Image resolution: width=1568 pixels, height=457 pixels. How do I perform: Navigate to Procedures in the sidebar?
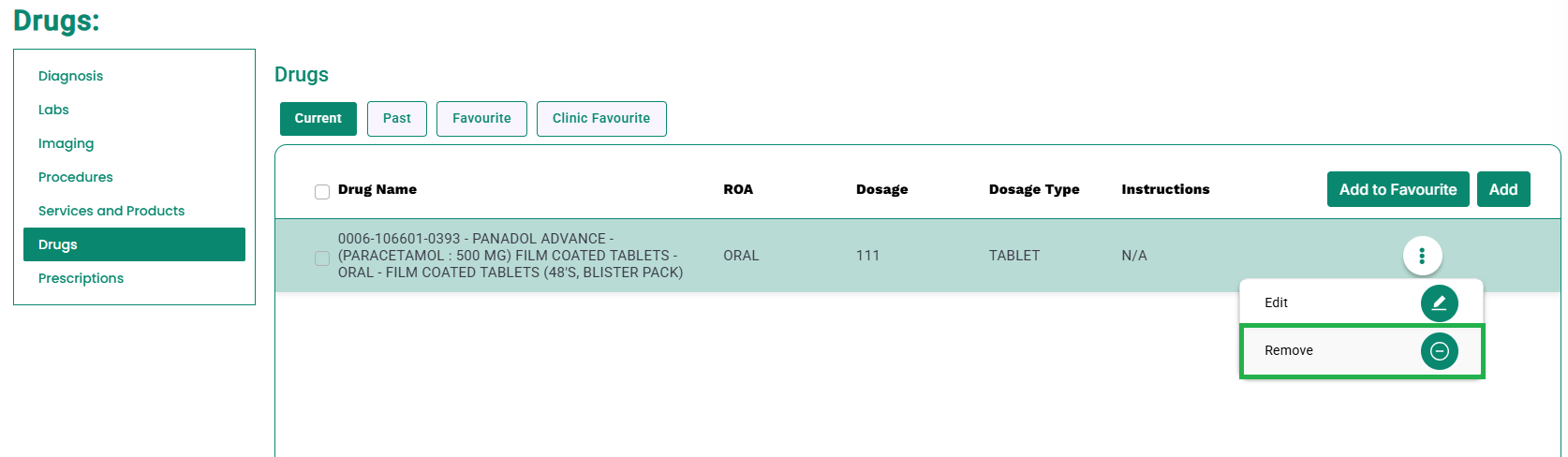[76, 177]
